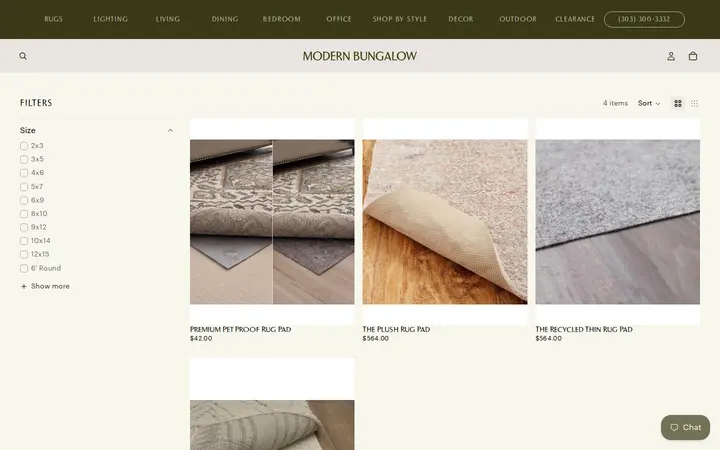Switch to large grid view icon

click(678, 103)
